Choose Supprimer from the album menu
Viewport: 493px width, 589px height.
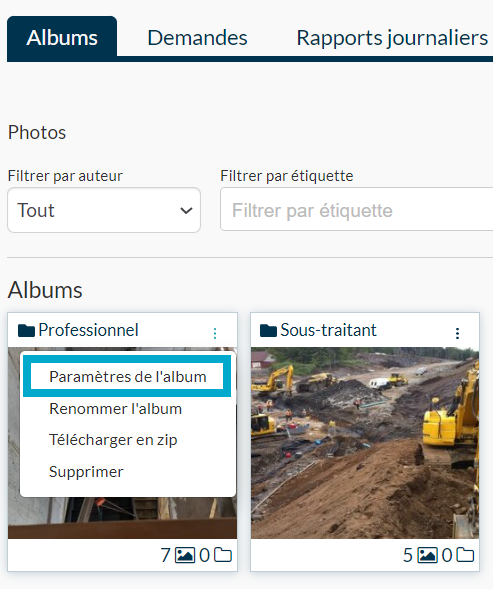click(86, 472)
